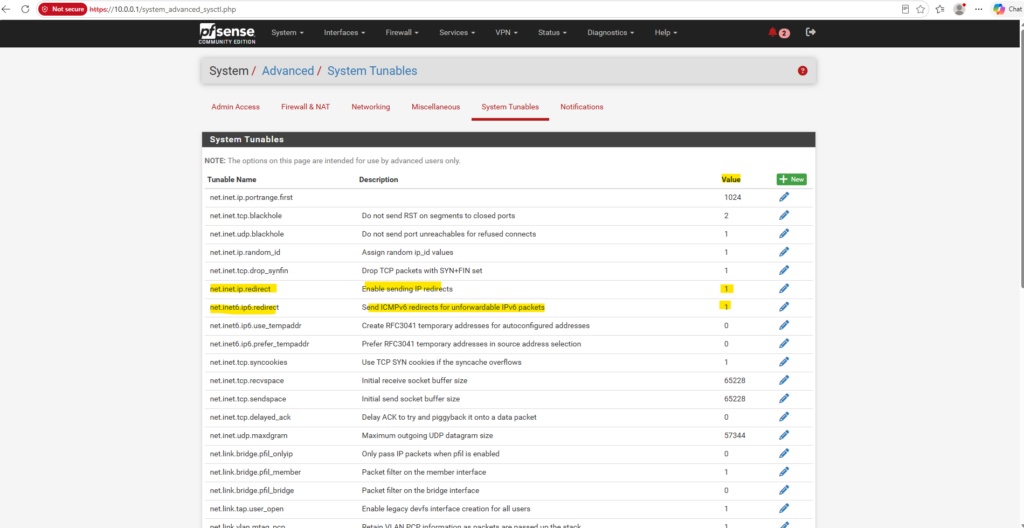The image size is (1024, 528).
Task: Expand the Help dropdown menu
Action: [x=665, y=33]
